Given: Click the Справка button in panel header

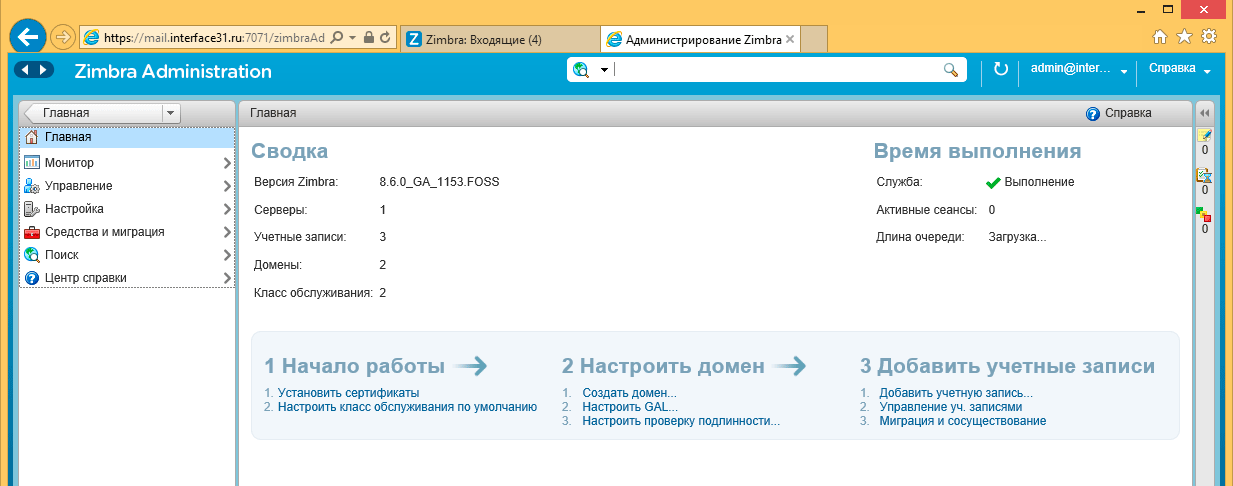Looking at the screenshot, I should 1118,114.
